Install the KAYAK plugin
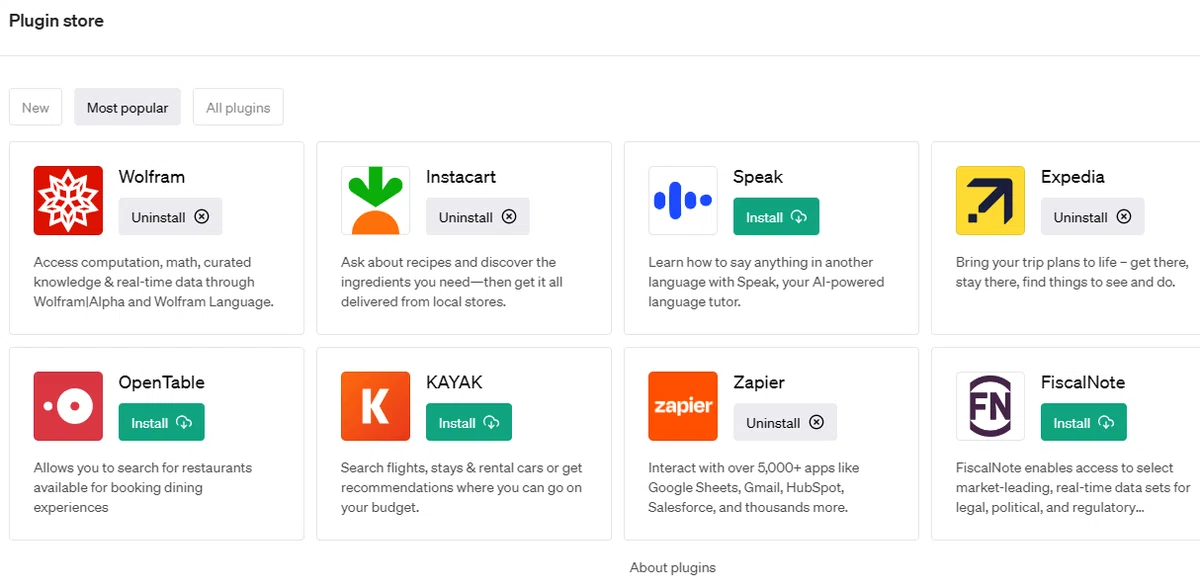The image size is (1200, 583). point(468,422)
